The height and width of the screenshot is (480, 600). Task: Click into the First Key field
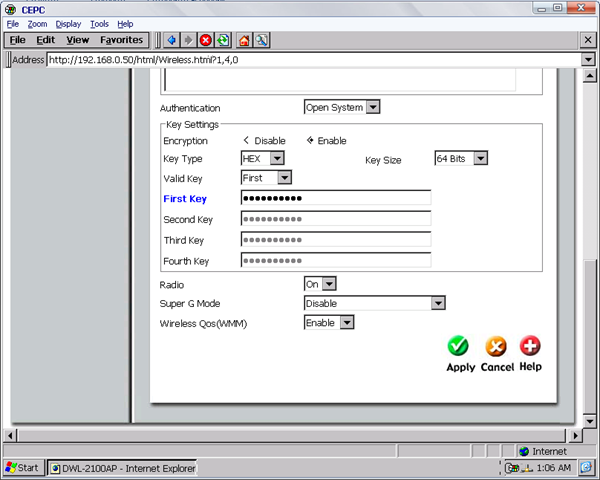336,198
